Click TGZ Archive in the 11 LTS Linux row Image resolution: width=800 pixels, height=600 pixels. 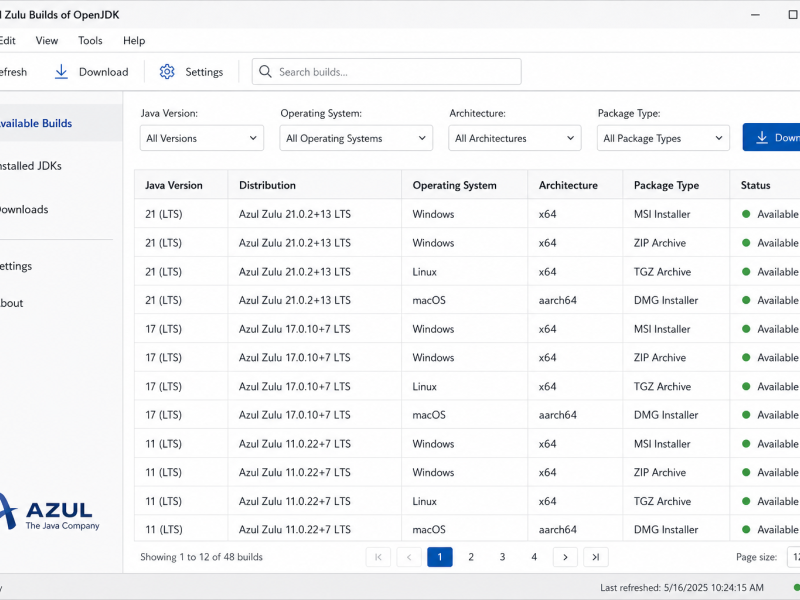(662, 502)
